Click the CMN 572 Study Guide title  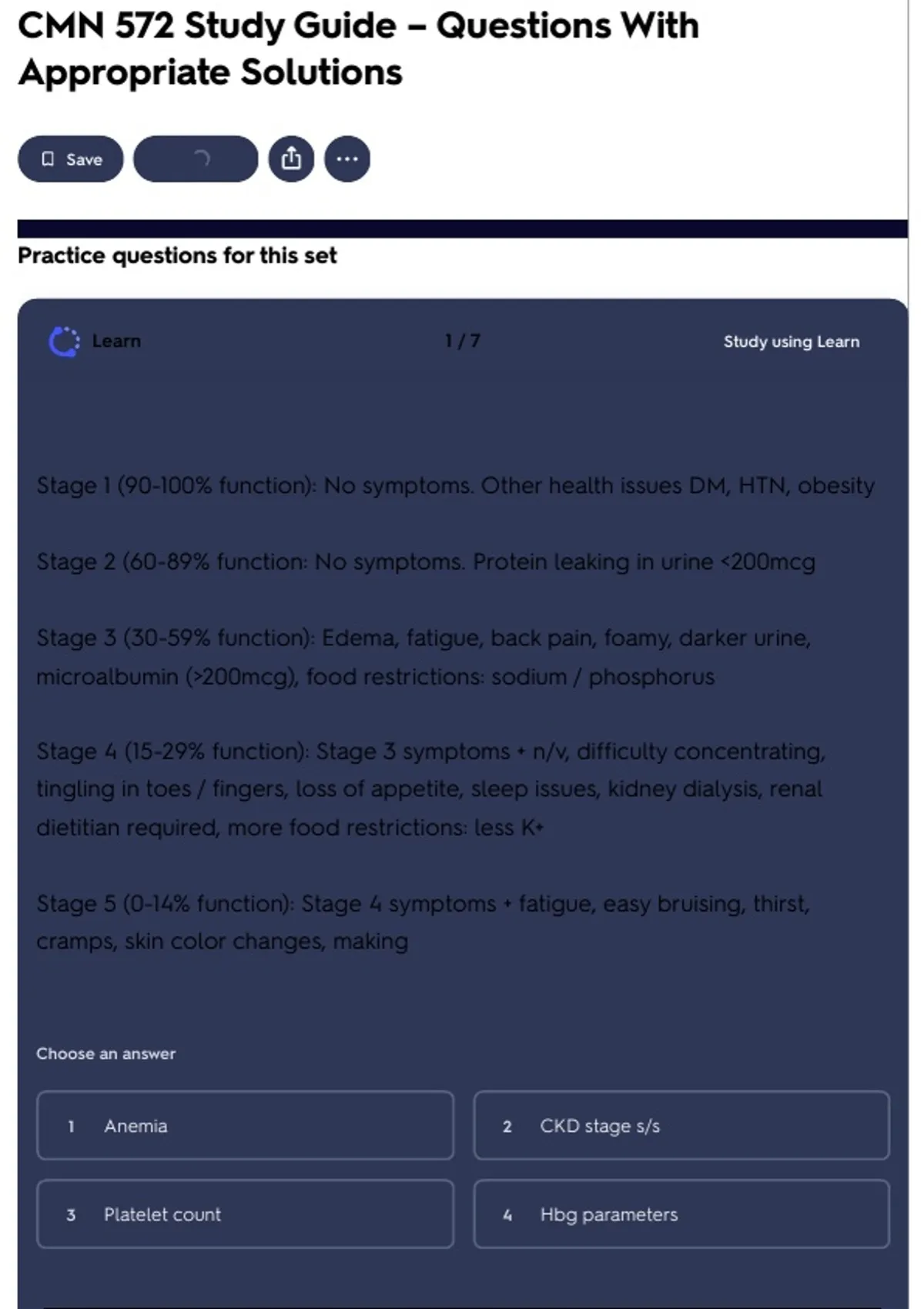click(358, 49)
